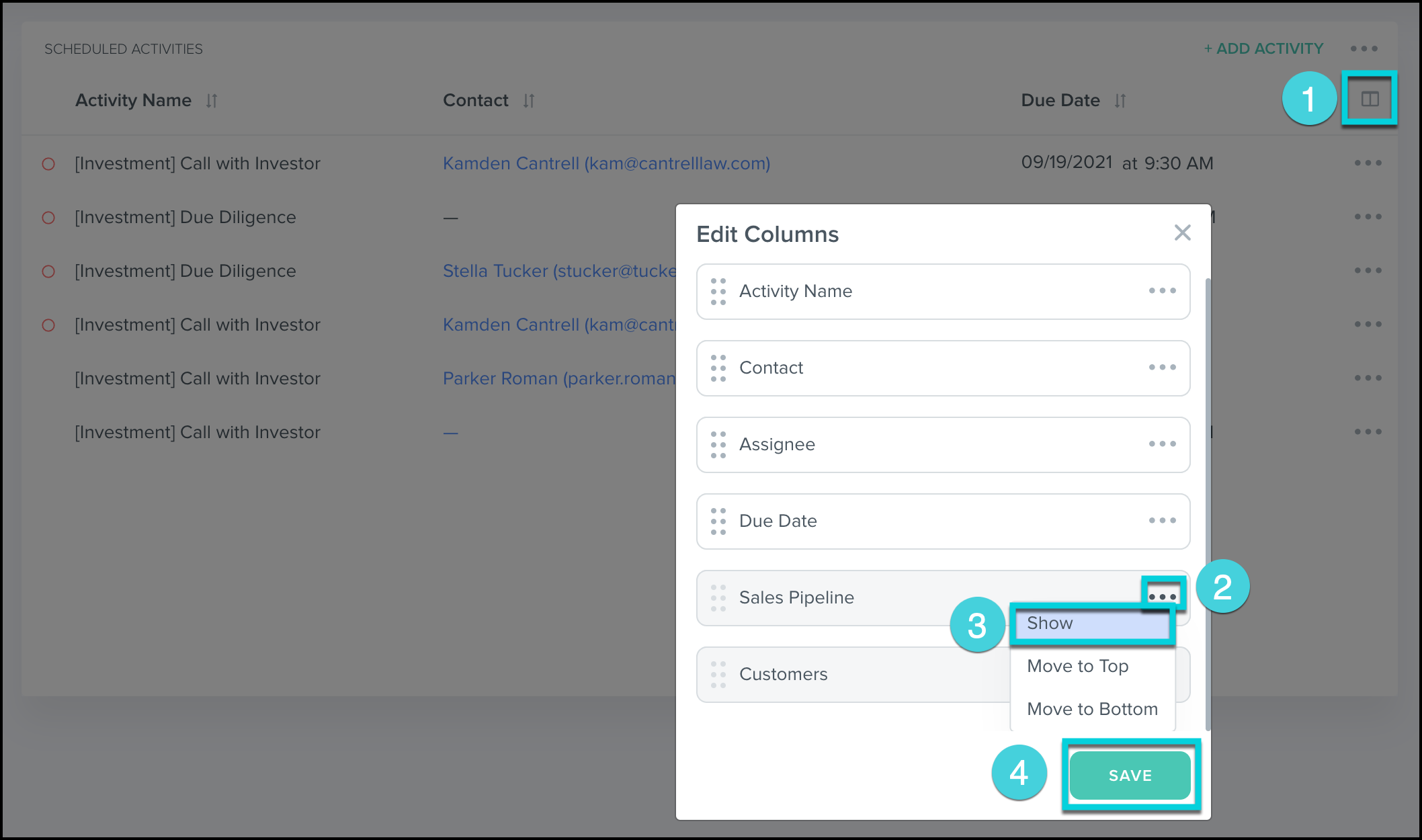Image resolution: width=1422 pixels, height=840 pixels.
Task: Complete the first Due Diligence activity circle
Action: pyautogui.click(x=48, y=218)
